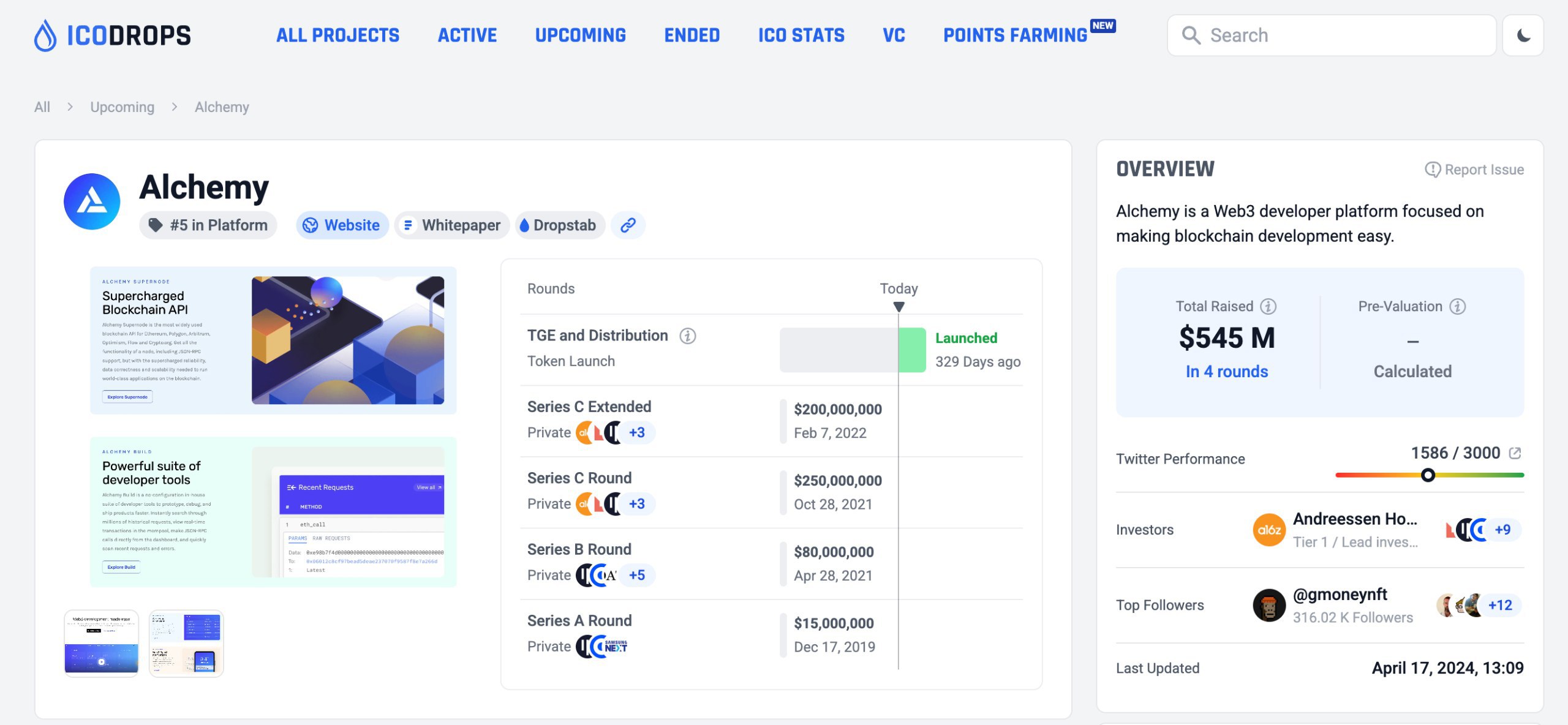Click the ICODROPS logo
The height and width of the screenshot is (725, 1568).
113,36
